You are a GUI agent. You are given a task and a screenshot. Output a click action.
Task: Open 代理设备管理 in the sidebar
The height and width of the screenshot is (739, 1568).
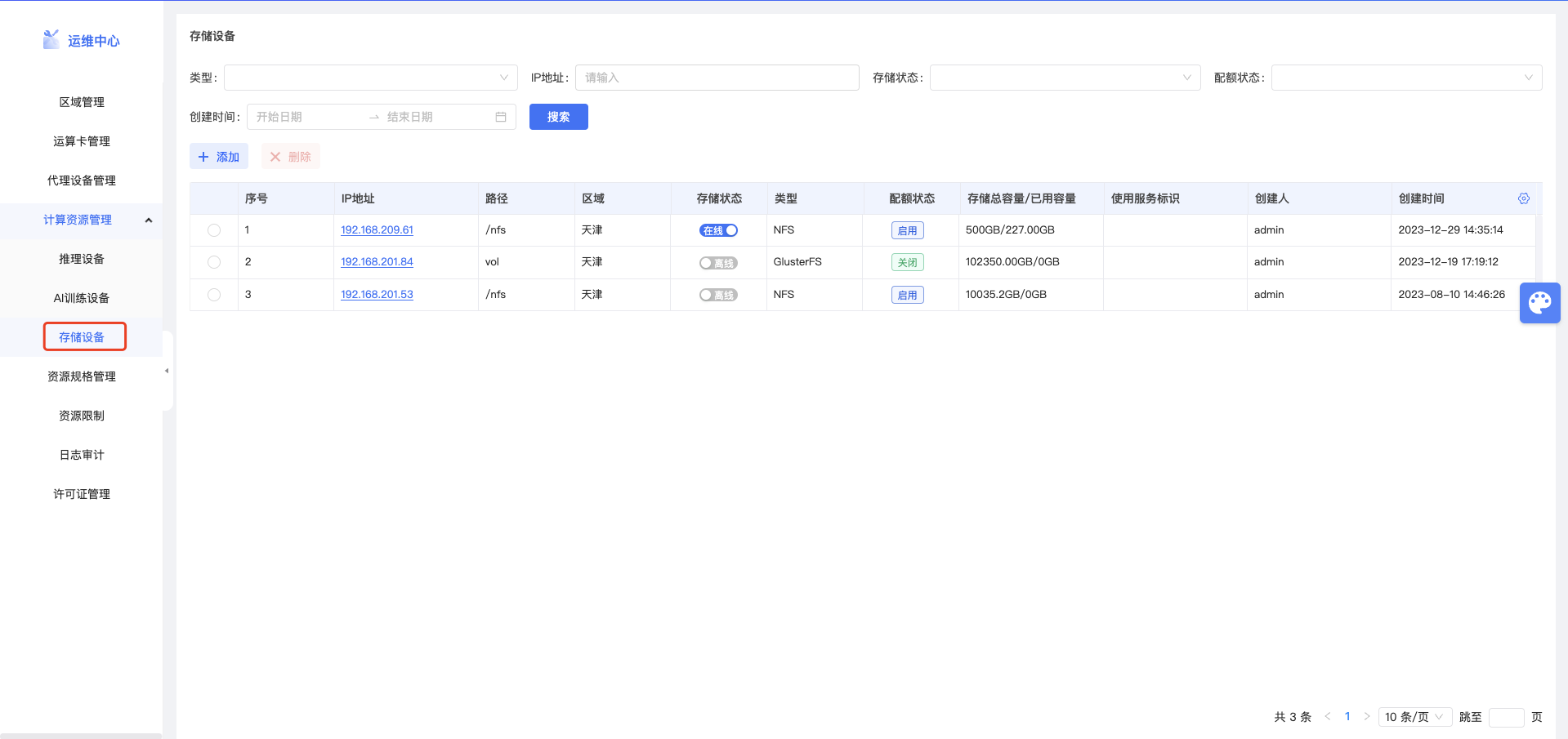coord(82,180)
